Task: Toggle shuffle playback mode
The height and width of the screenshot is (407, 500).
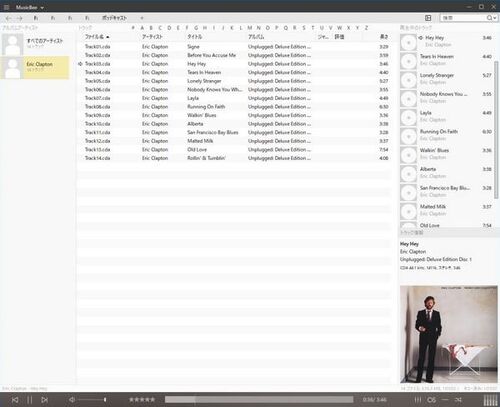Action: coord(458,399)
